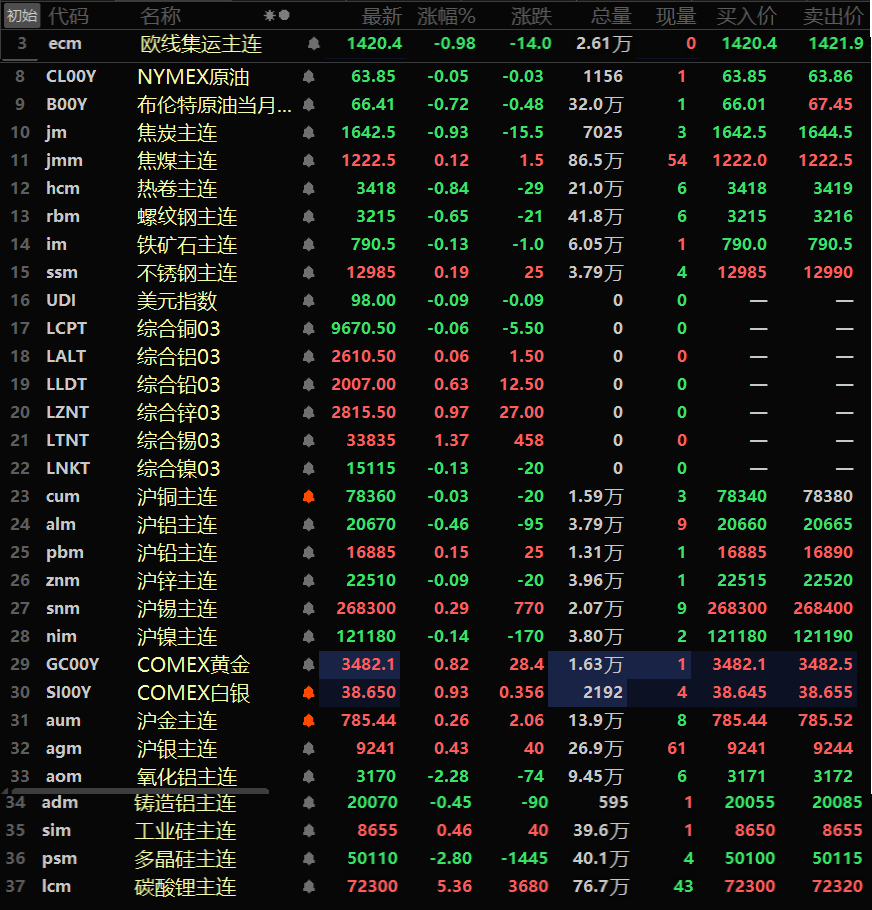Click the 代码 column header
Screen dimensions: 872x910
68,16
